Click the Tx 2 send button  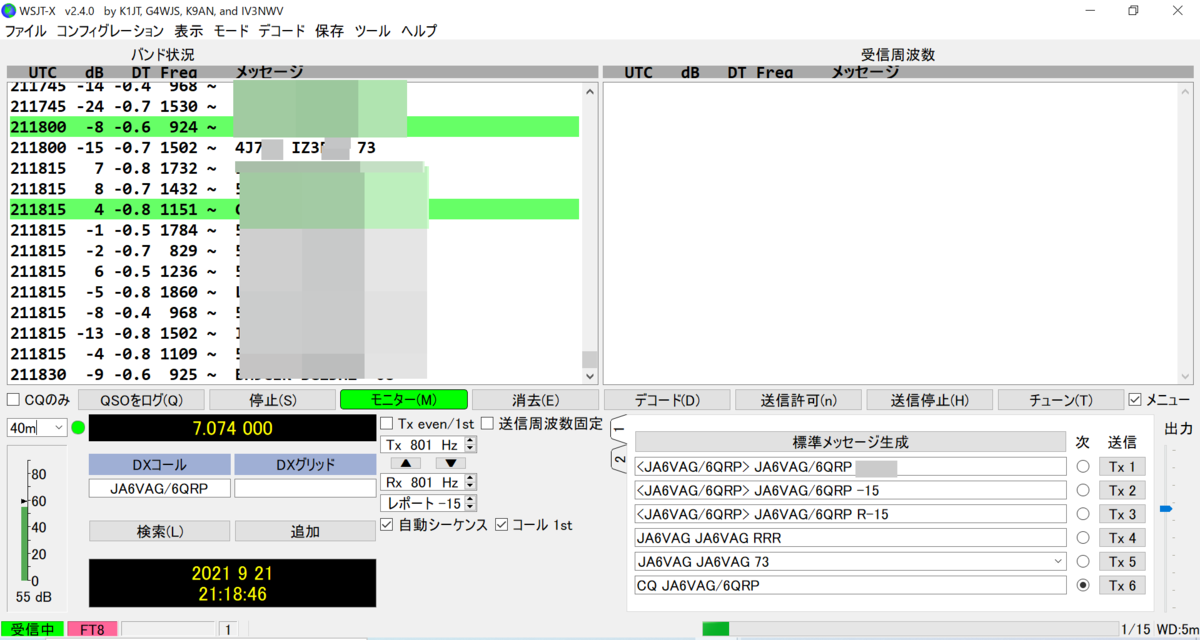(x=1122, y=491)
